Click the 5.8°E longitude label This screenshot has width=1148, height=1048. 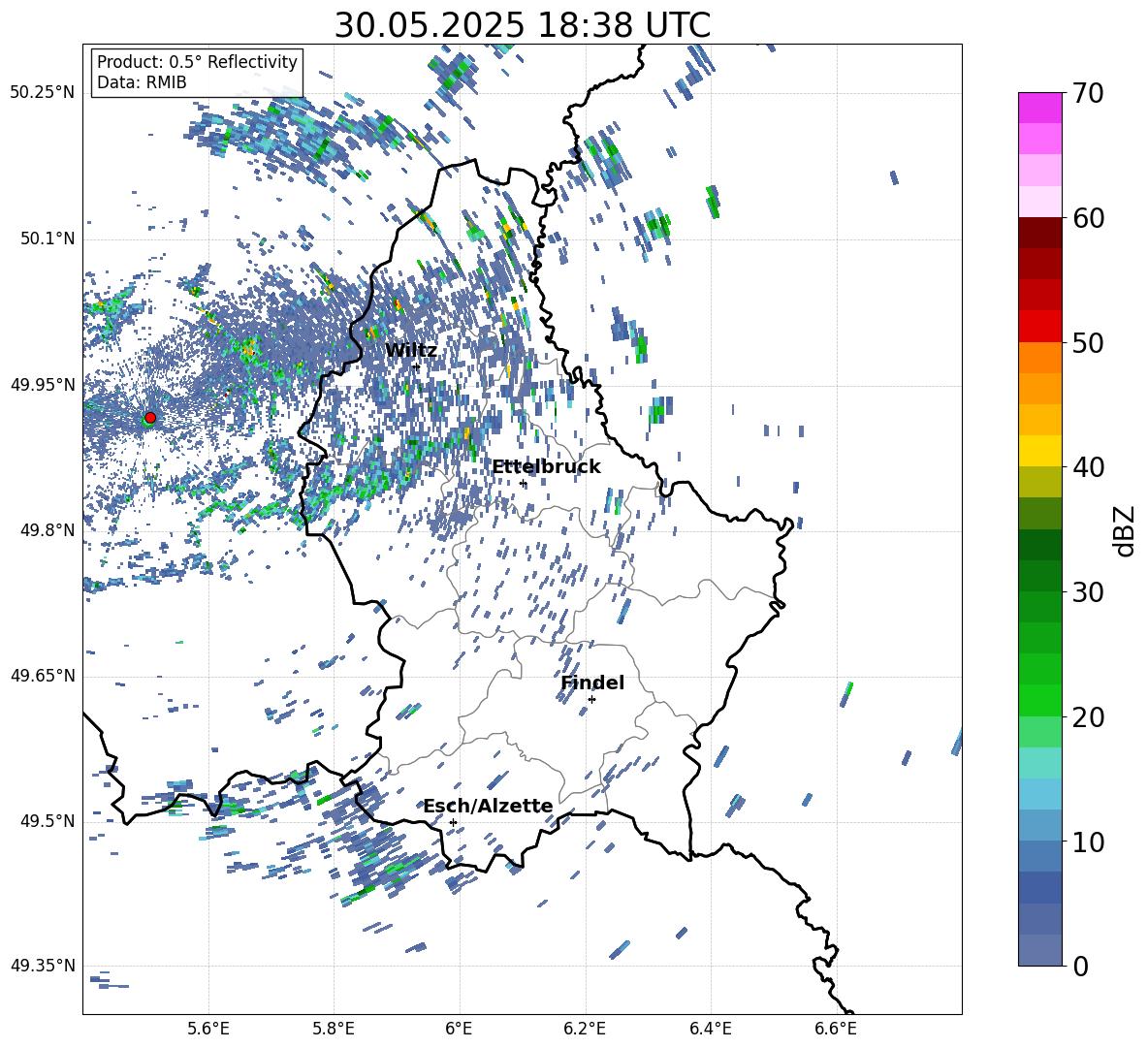pos(334,1029)
